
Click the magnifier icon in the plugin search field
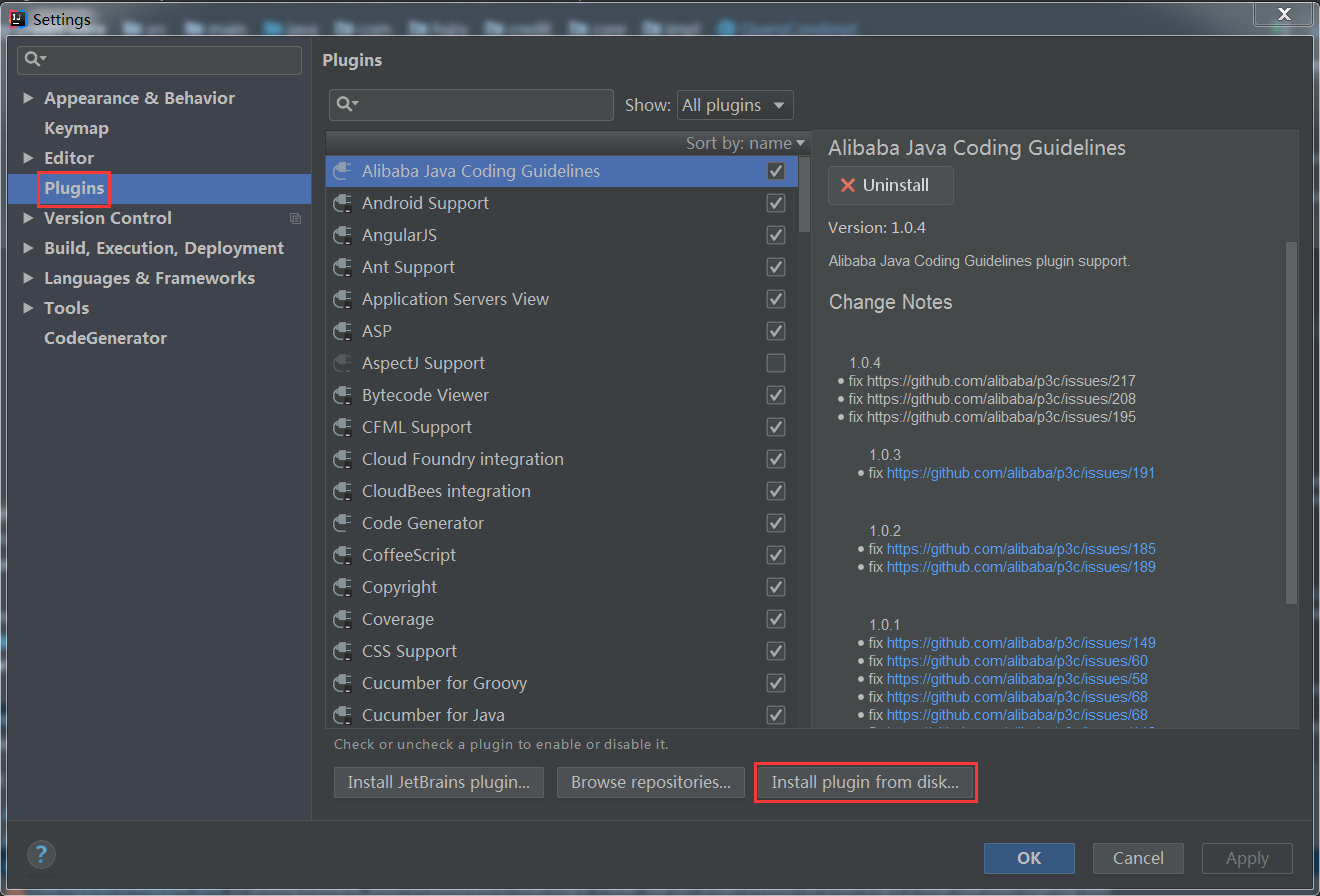(345, 105)
